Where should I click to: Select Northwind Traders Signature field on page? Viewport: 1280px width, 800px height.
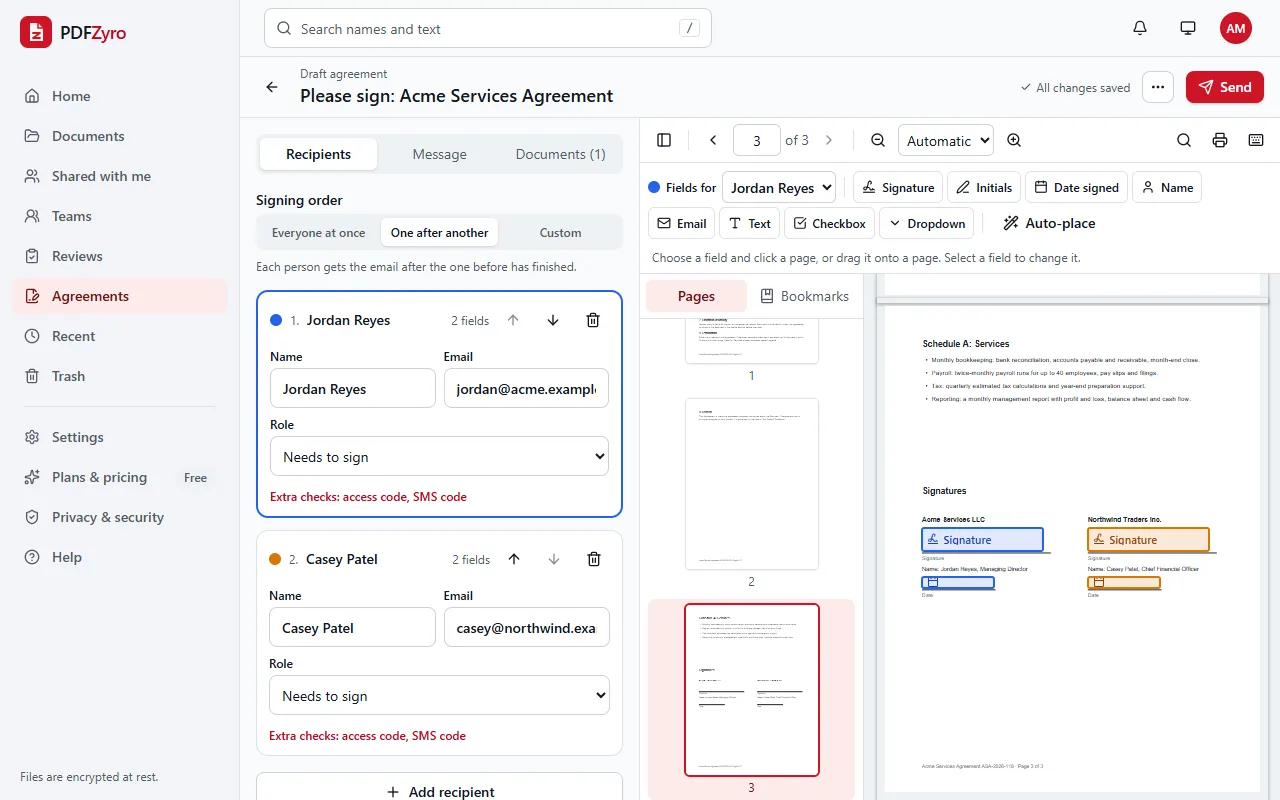[x=1148, y=539]
